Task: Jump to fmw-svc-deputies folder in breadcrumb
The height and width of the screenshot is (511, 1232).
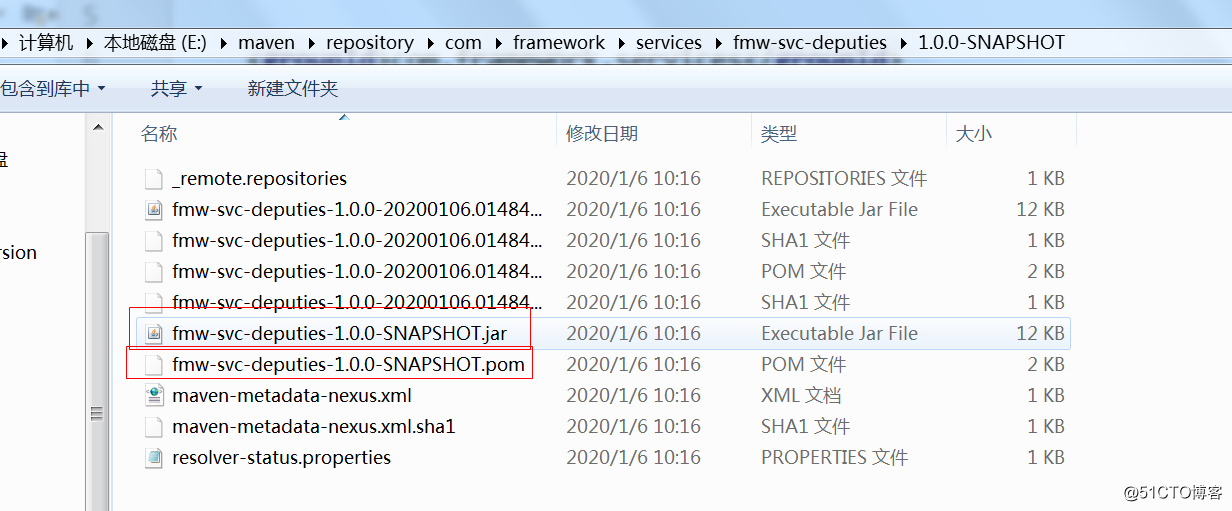Action: point(810,43)
